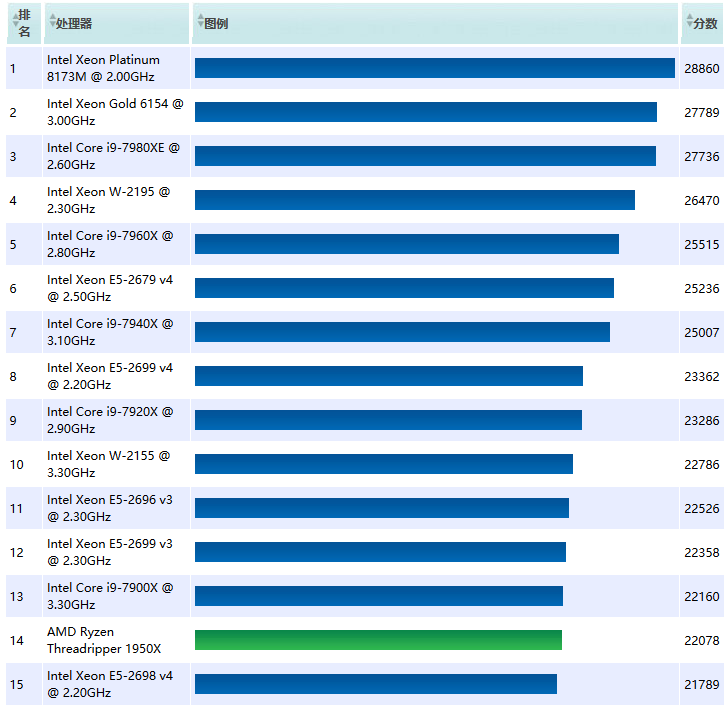Viewport: 725px width, 713px height.
Task: Click Intel Xeon Platinum 8173M processor name
Action: click(103, 68)
